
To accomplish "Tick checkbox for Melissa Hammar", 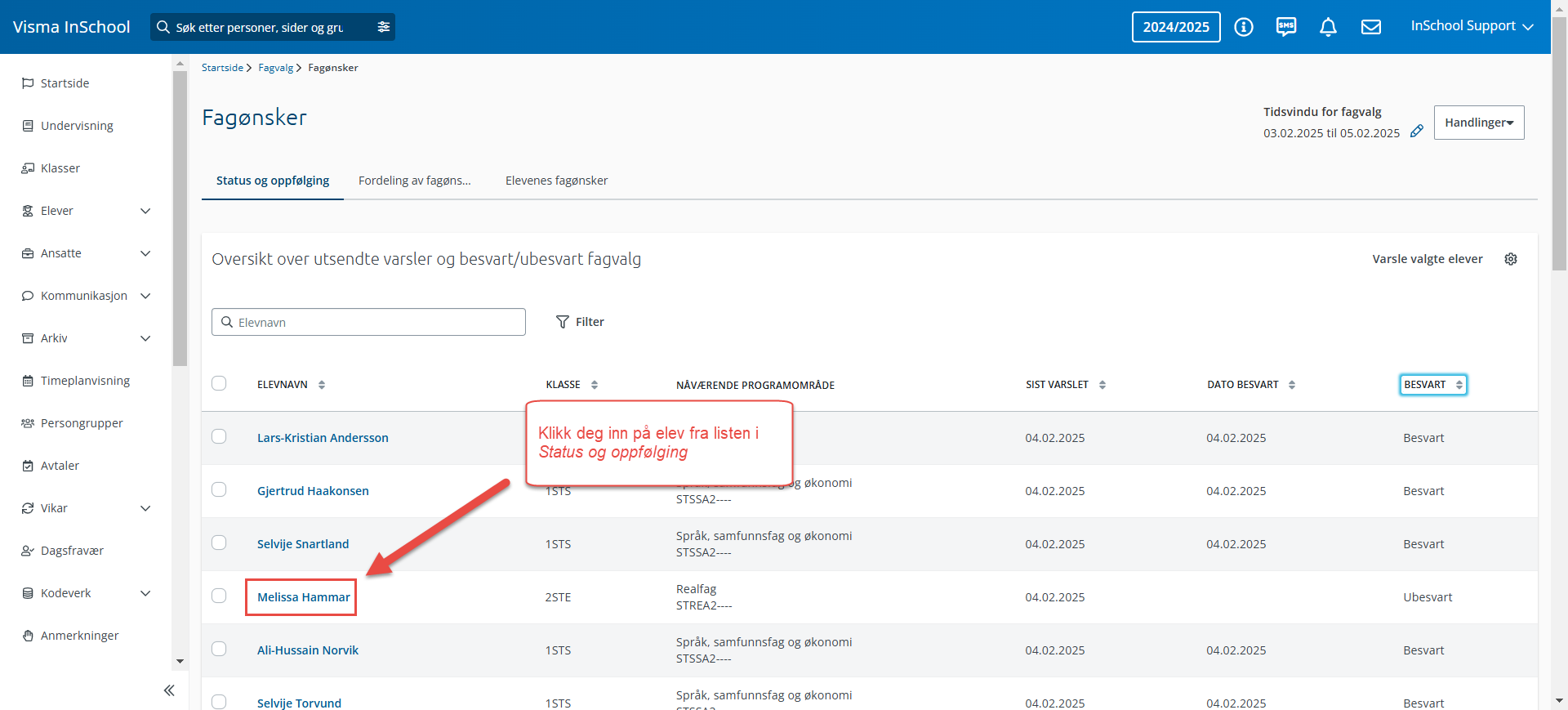I will (219, 596).
